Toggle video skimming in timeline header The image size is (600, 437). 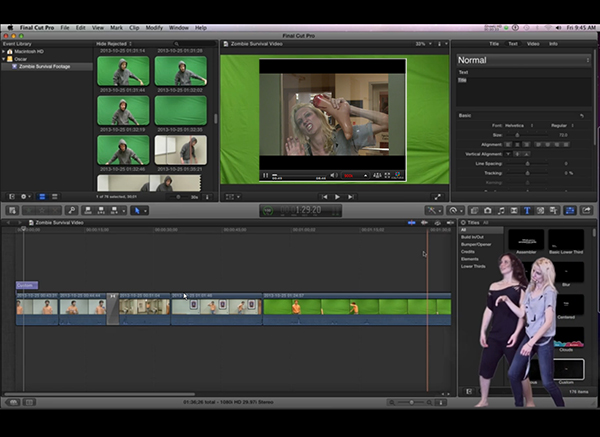click(412, 223)
